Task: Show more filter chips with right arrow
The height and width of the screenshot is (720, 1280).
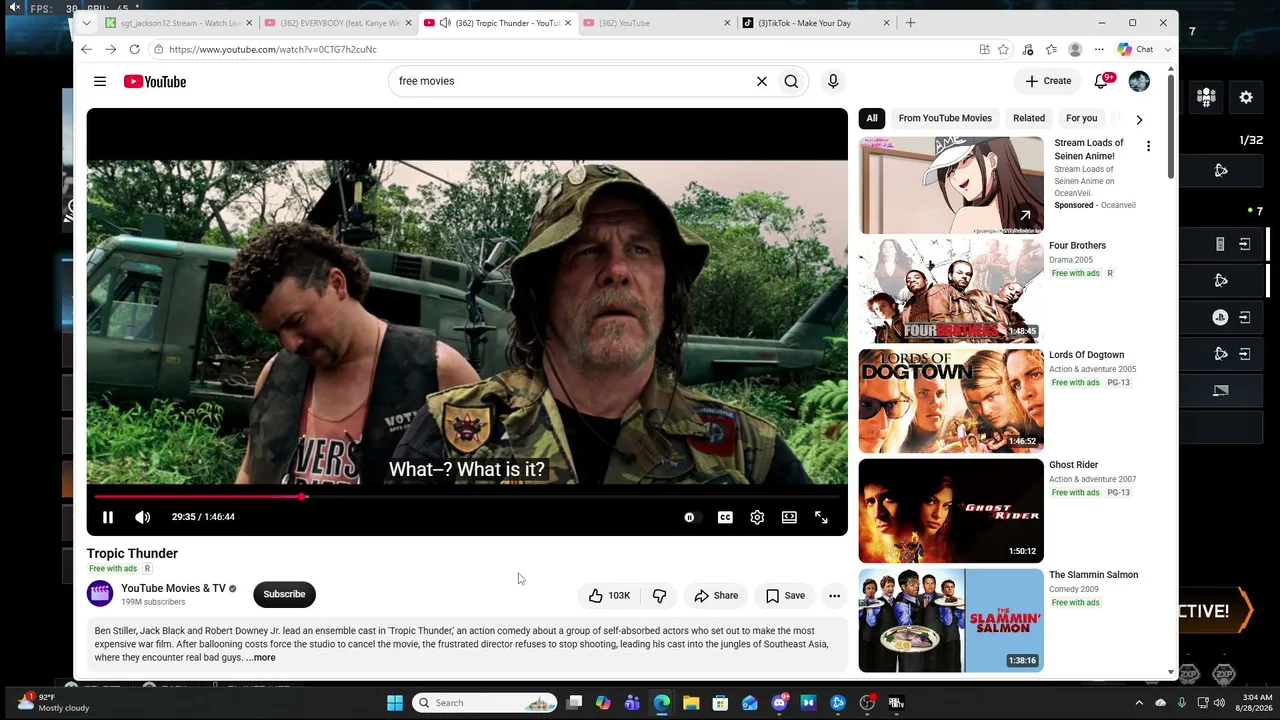Action: 1139,120
